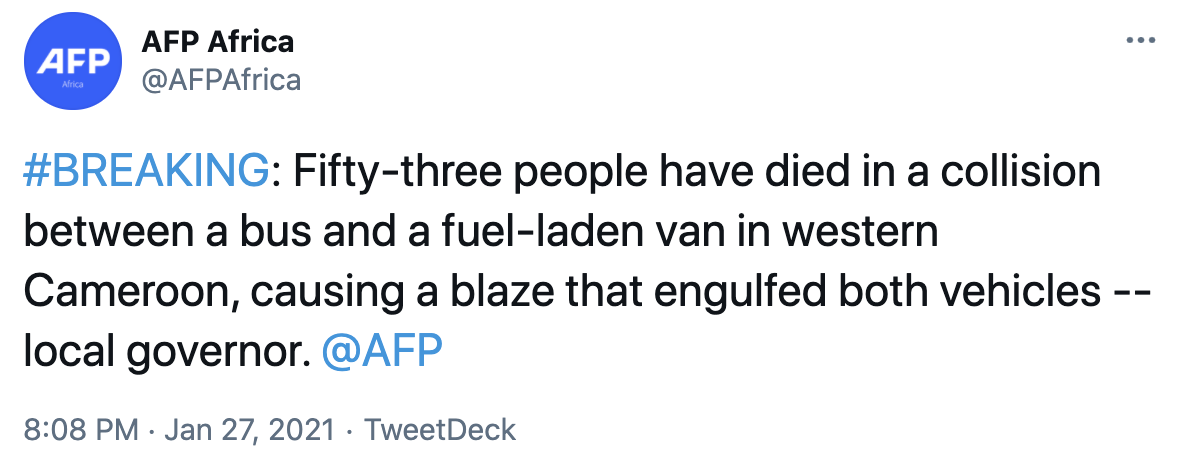Click the Jan 27, 2021 date
Image resolution: width=1184 pixels, height=468 pixels.
coord(249,431)
